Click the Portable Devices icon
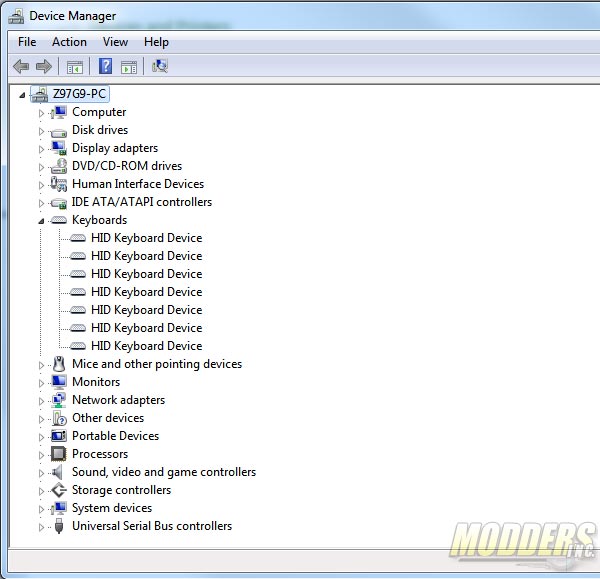 pos(59,436)
